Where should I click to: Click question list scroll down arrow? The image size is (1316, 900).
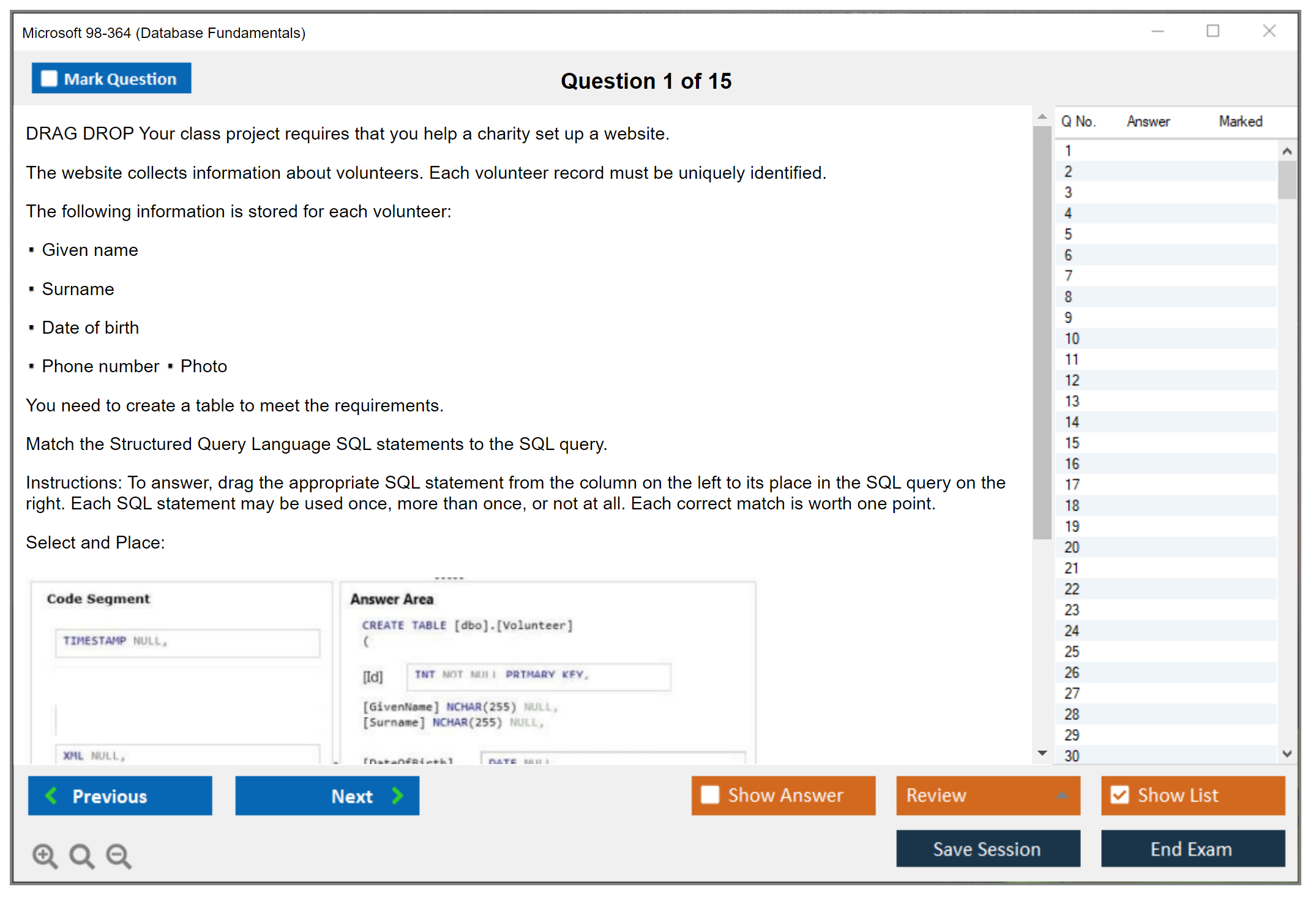(x=1287, y=754)
